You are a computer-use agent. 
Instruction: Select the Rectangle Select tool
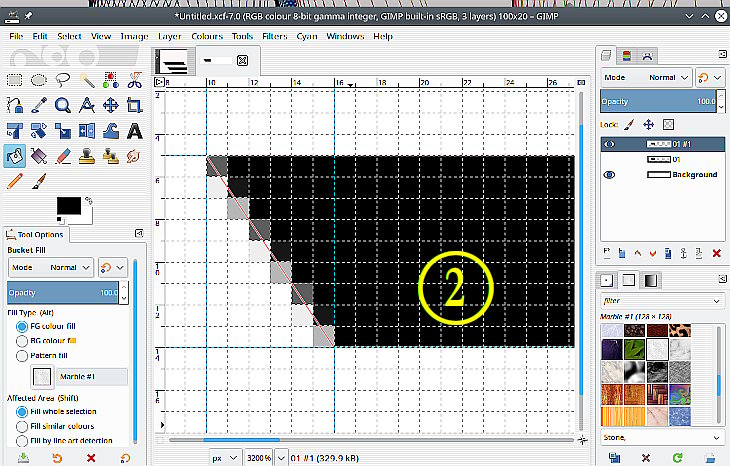(14, 80)
